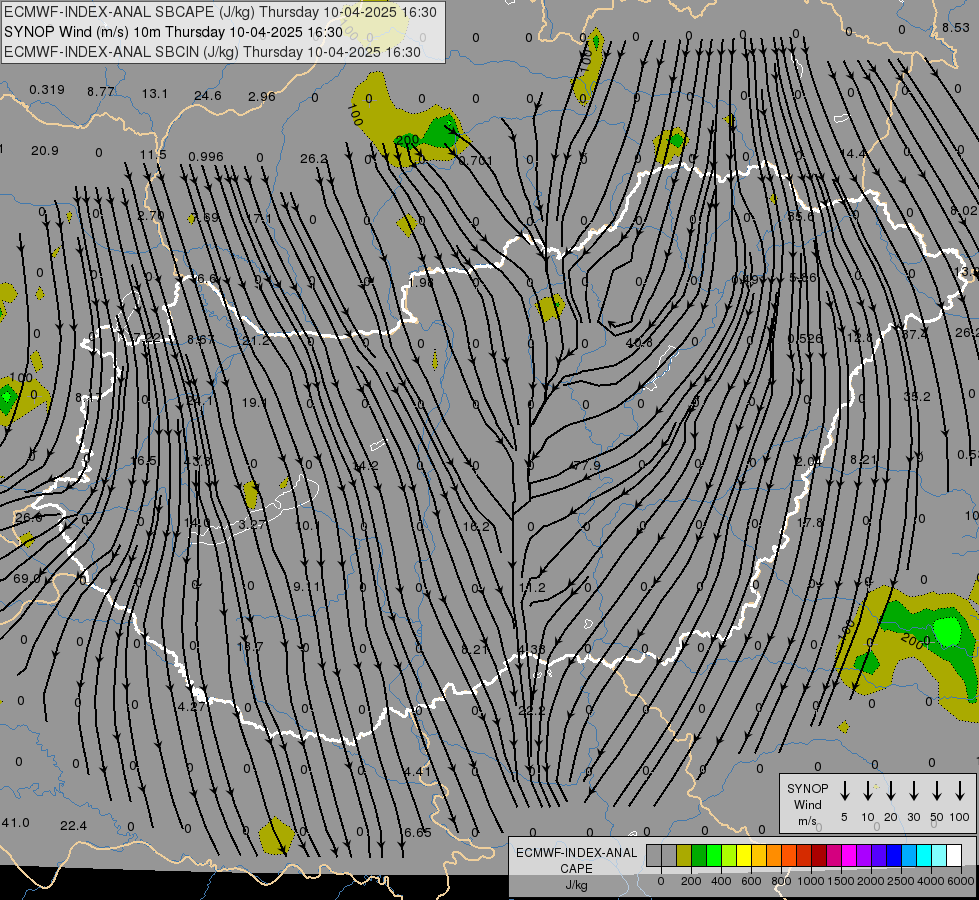Click the map value 9.11
The image size is (979, 900).
click(307, 586)
